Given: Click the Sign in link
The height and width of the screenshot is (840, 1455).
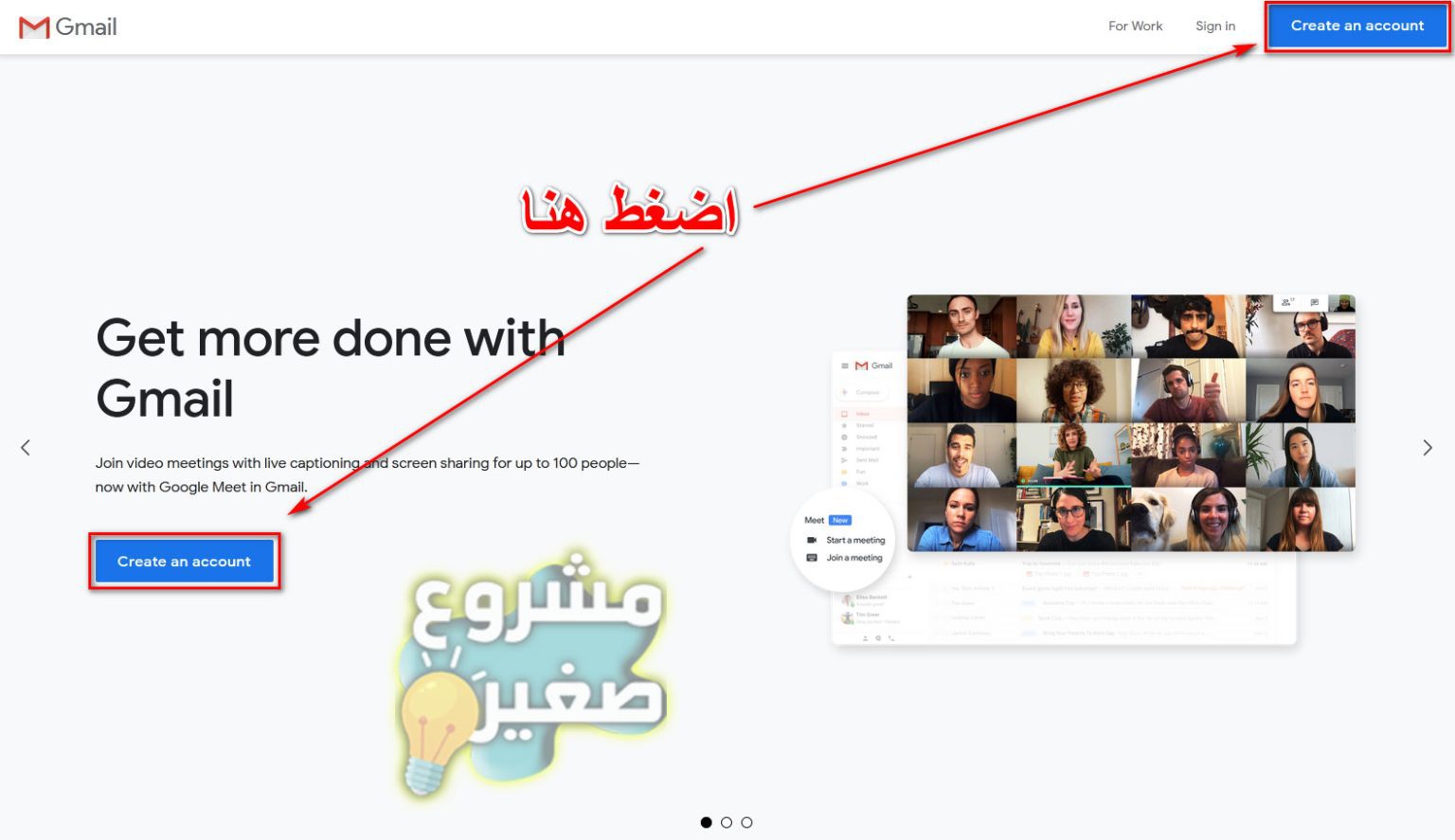Looking at the screenshot, I should [x=1215, y=27].
